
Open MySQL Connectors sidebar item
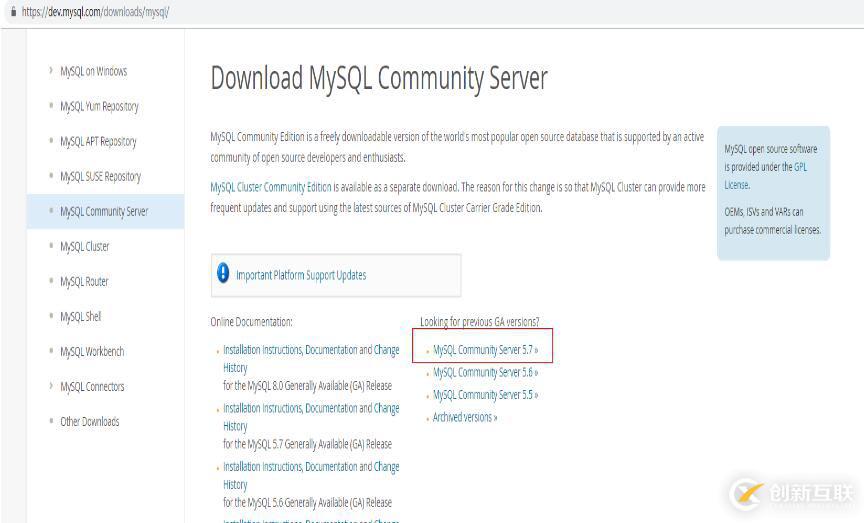click(92, 386)
